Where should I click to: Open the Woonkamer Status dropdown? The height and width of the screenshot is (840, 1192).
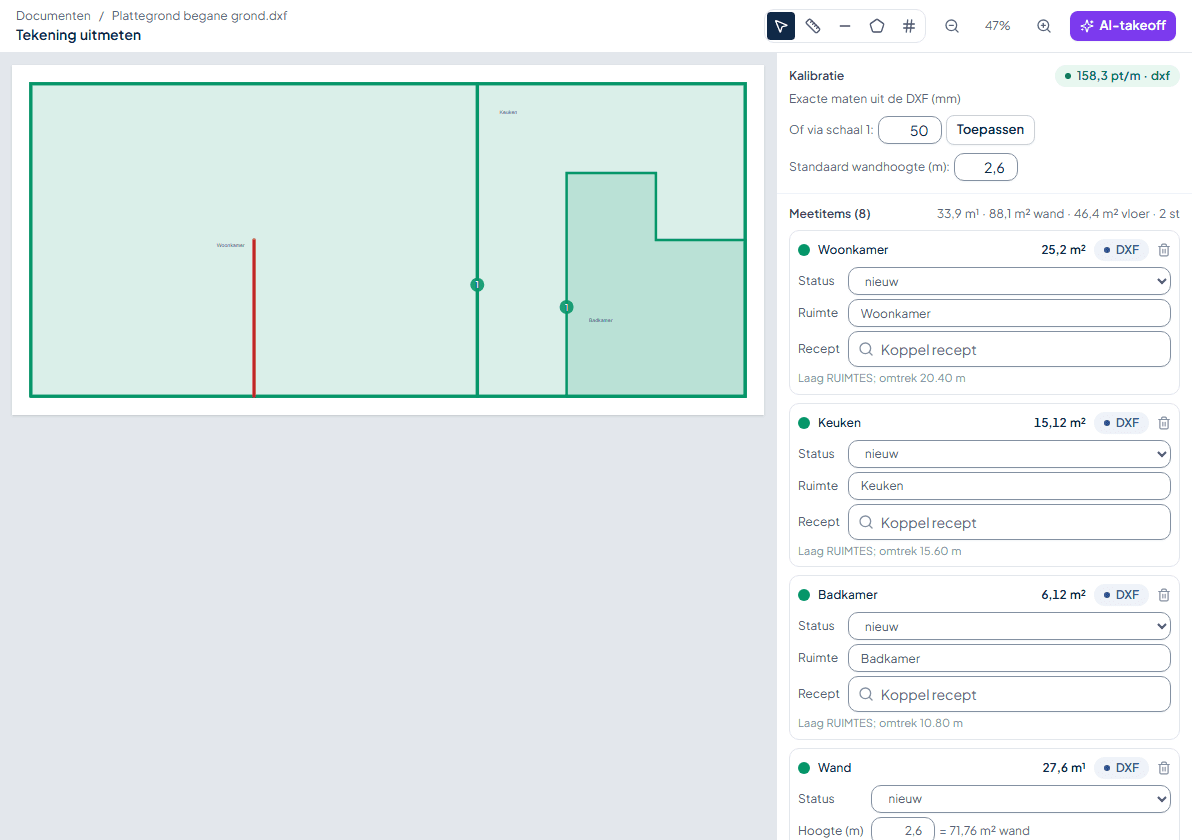coord(1009,281)
